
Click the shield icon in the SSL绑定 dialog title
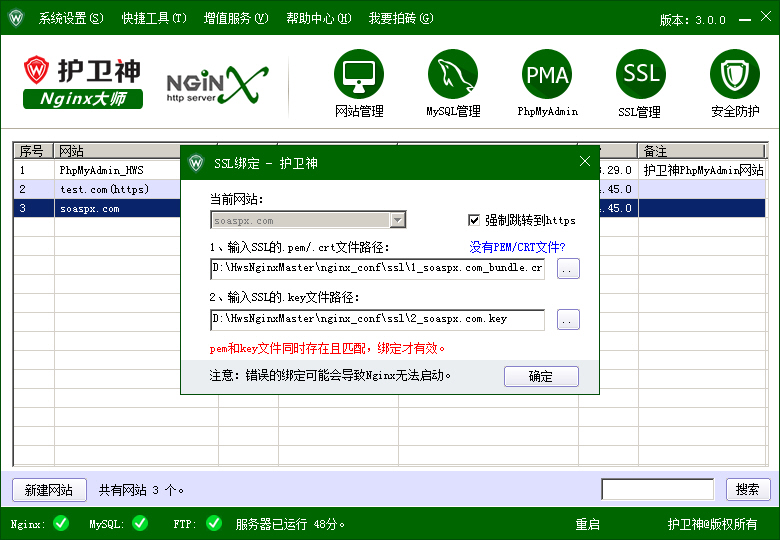[x=196, y=163]
